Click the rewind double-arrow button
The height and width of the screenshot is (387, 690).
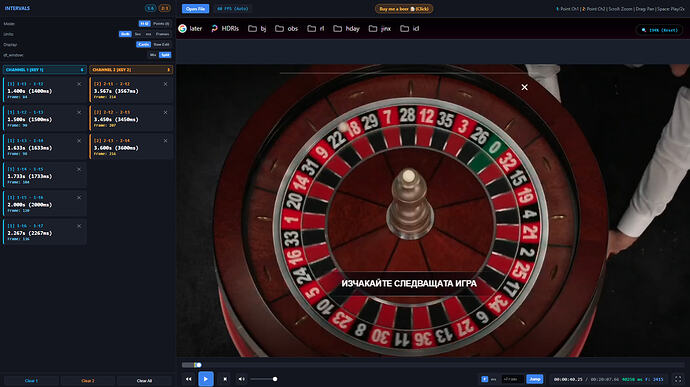[188, 379]
